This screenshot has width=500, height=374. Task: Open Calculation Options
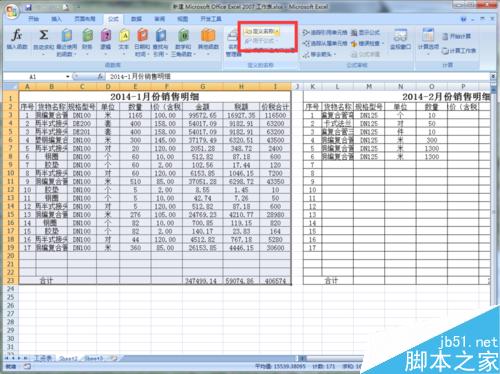coord(428,42)
